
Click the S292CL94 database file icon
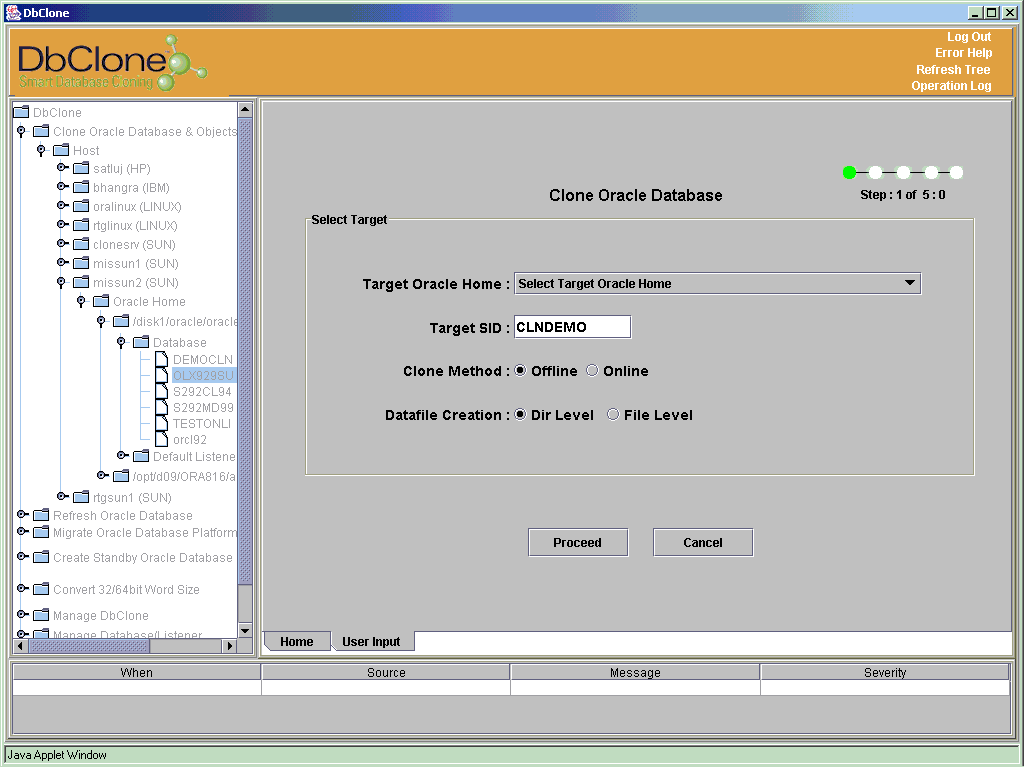coord(161,391)
